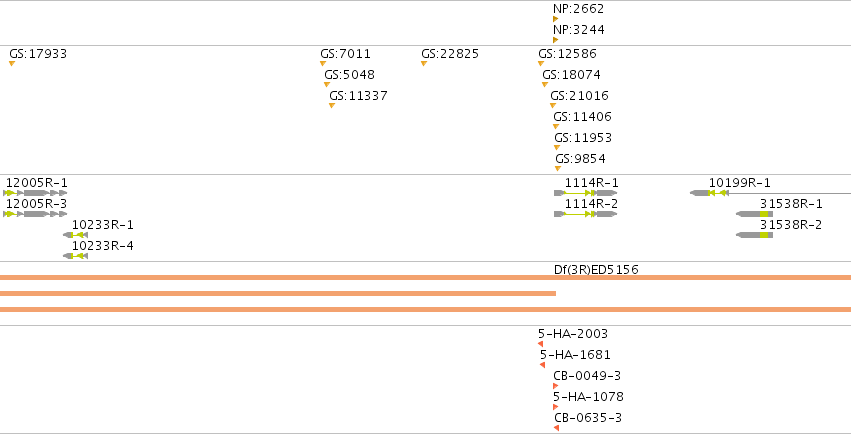The width and height of the screenshot is (851, 434).
Task: Select the 1114R-1 transcript label
Action: [x=592, y=183]
